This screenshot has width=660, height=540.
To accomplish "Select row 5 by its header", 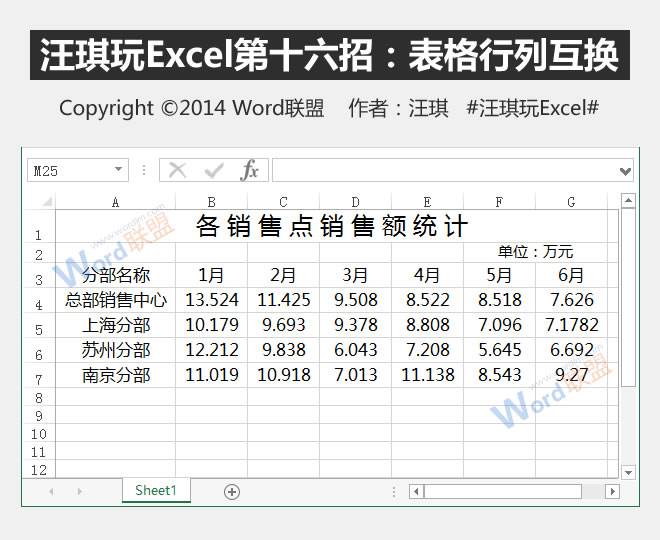I will coord(38,327).
